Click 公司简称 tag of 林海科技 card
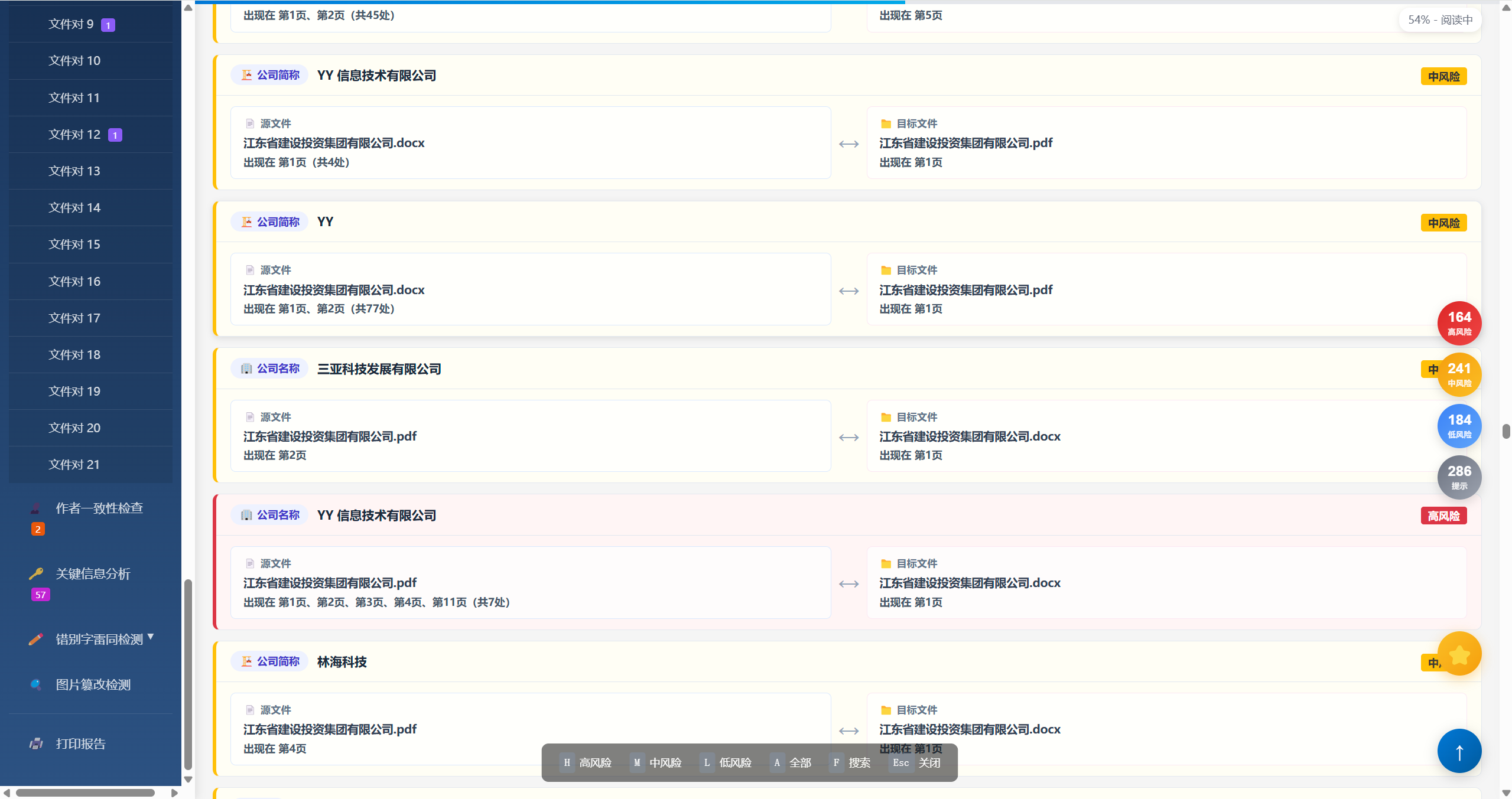Screen dimensions: 1512x799 tap(270, 661)
